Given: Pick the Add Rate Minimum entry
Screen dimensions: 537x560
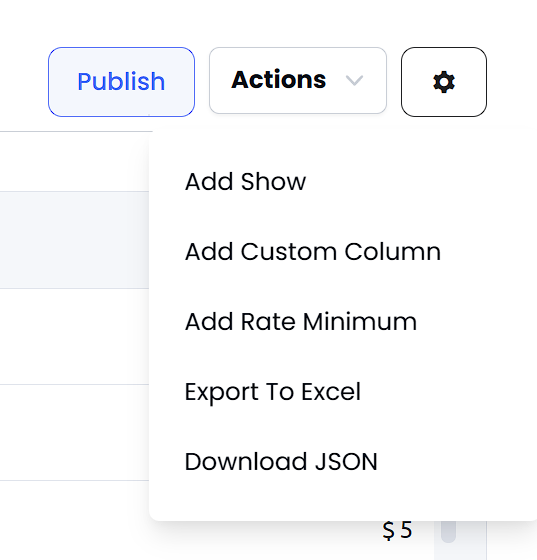Looking at the screenshot, I should pos(301,321).
